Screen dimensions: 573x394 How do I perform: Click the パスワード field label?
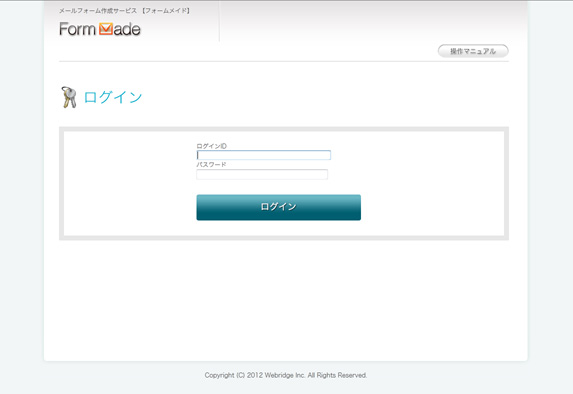[x=211, y=164]
